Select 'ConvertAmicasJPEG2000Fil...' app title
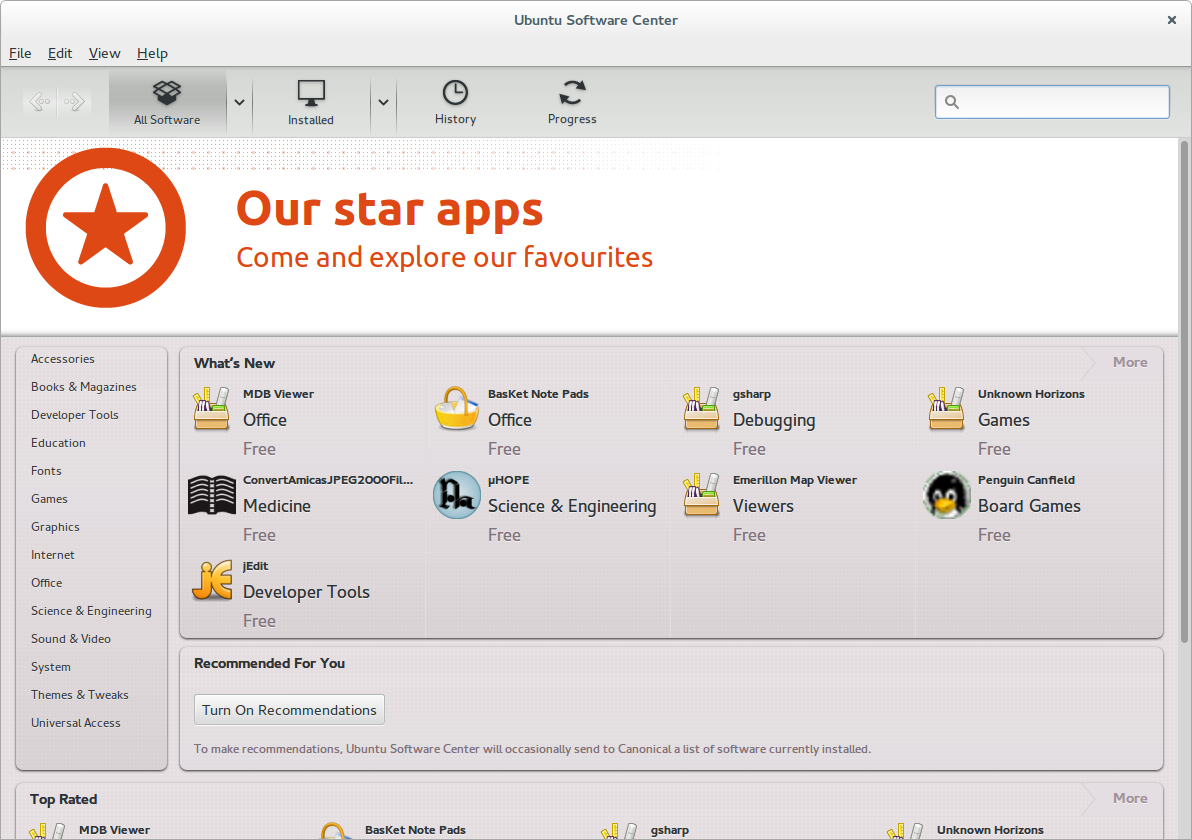 coord(328,480)
